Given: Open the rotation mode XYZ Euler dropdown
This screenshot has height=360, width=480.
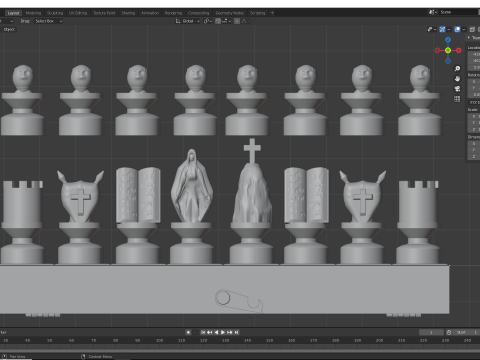Looking at the screenshot, I should (474, 102).
